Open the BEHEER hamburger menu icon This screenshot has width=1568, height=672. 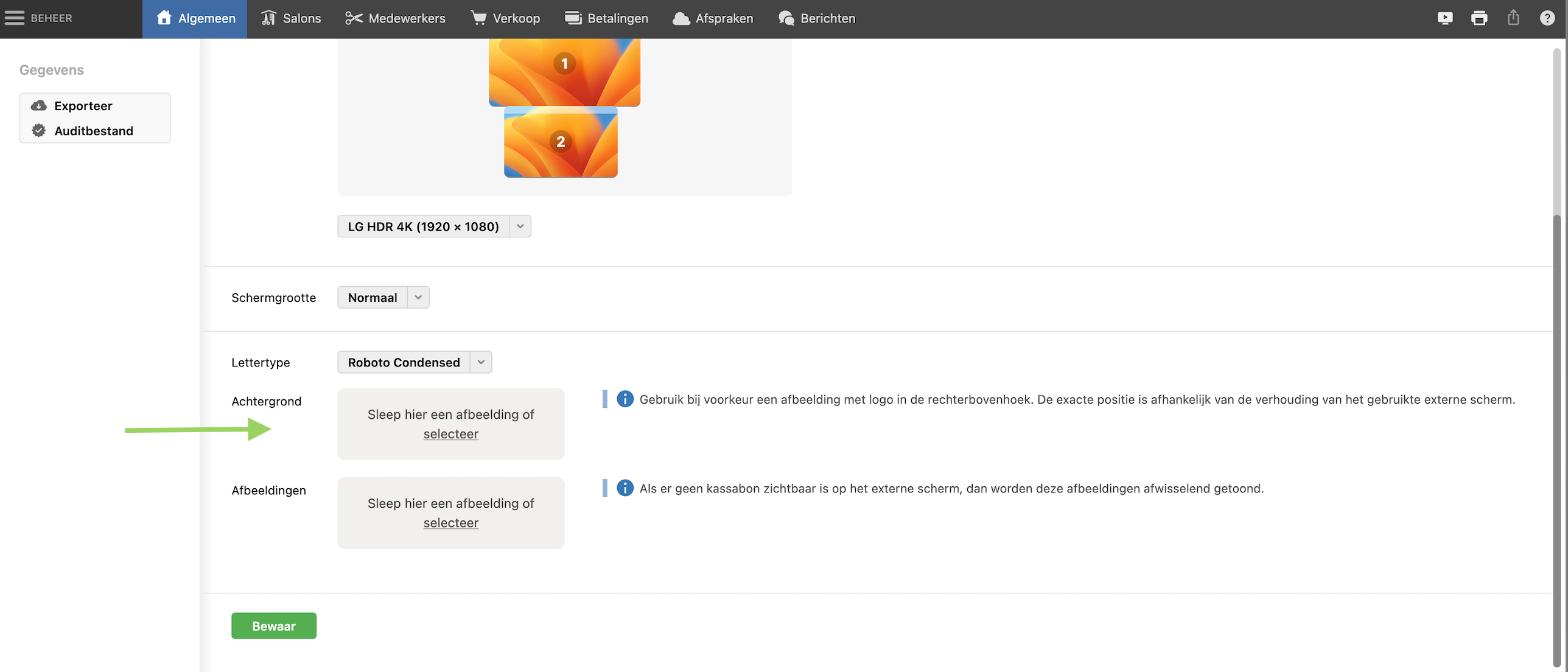click(x=15, y=18)
